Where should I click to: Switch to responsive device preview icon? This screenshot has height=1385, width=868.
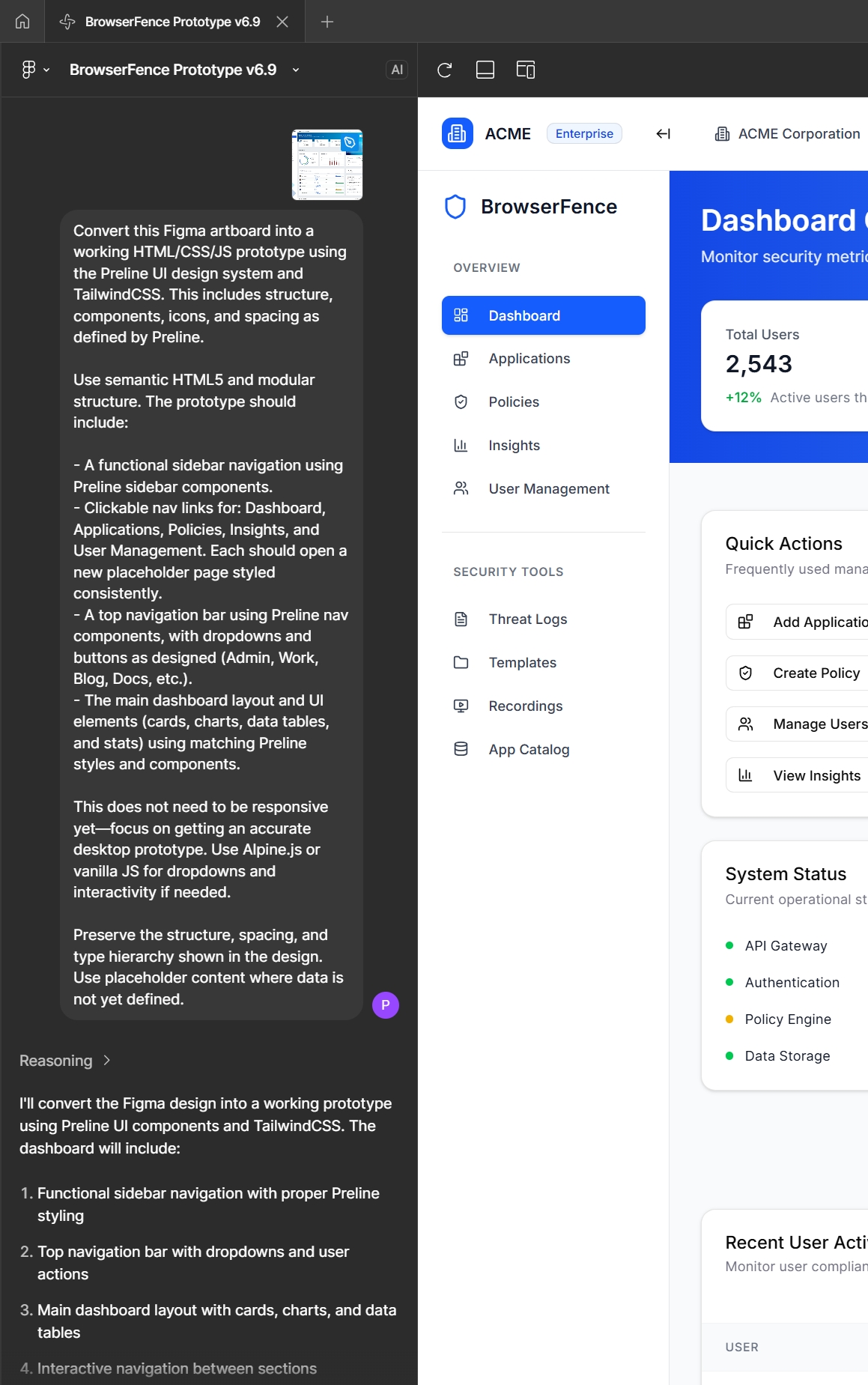coord(526,70)
